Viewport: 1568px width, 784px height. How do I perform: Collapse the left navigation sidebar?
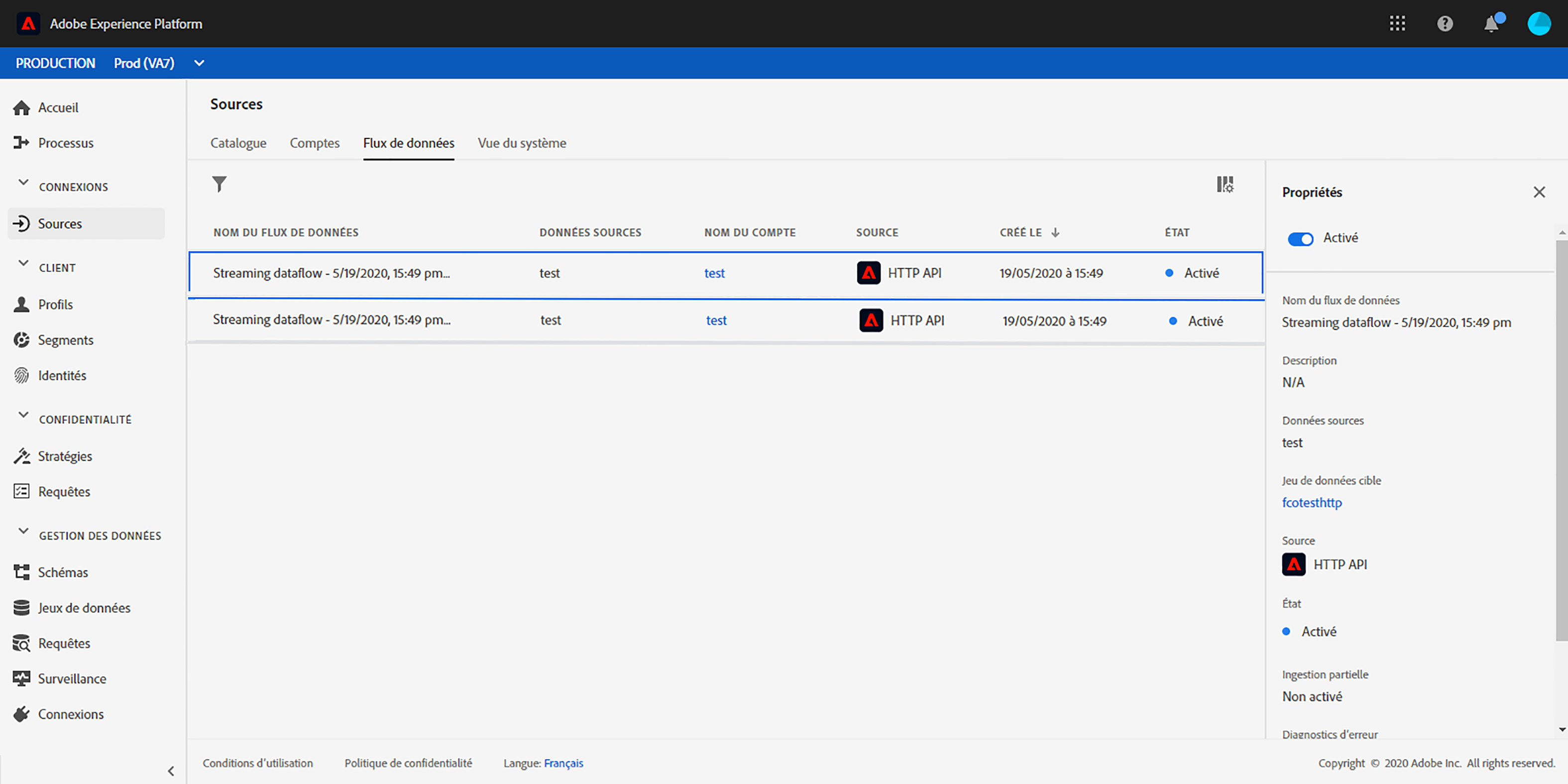(x=171, y=771)
